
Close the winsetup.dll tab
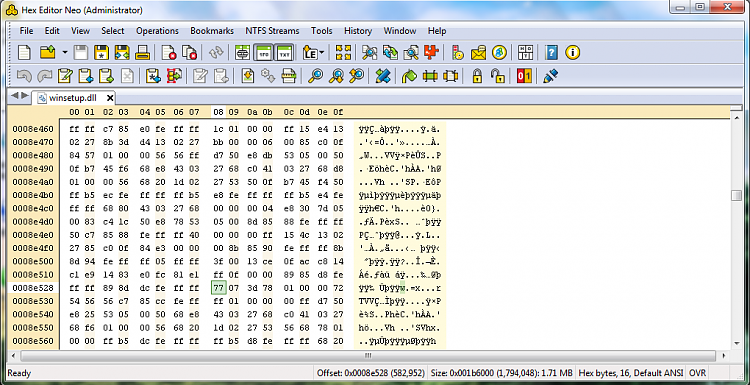click(110, 98)
